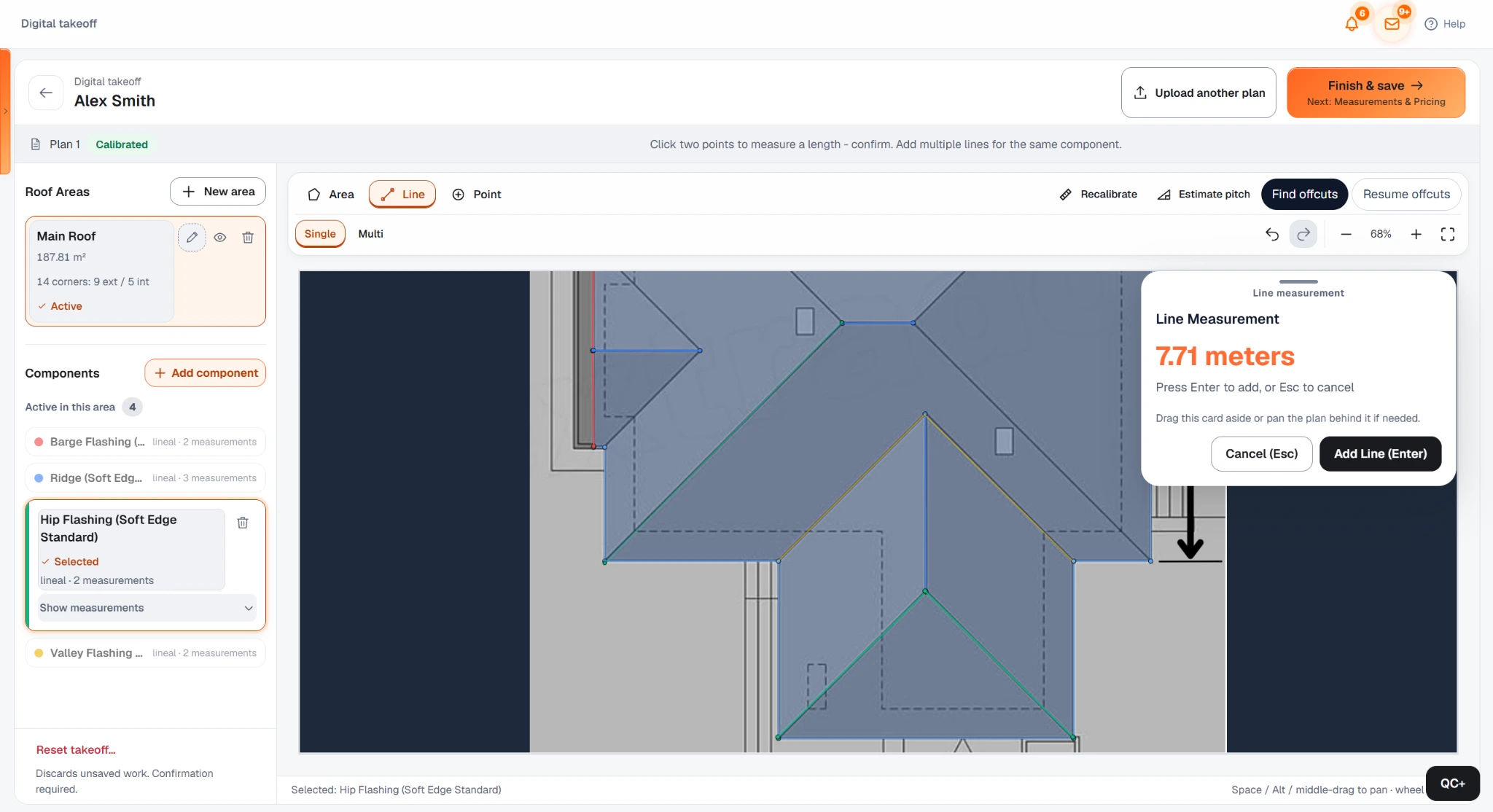The height and width of the screenshot is (812, 1493).
Task: Undo the last action
Action: click(x=1272, y=234)
